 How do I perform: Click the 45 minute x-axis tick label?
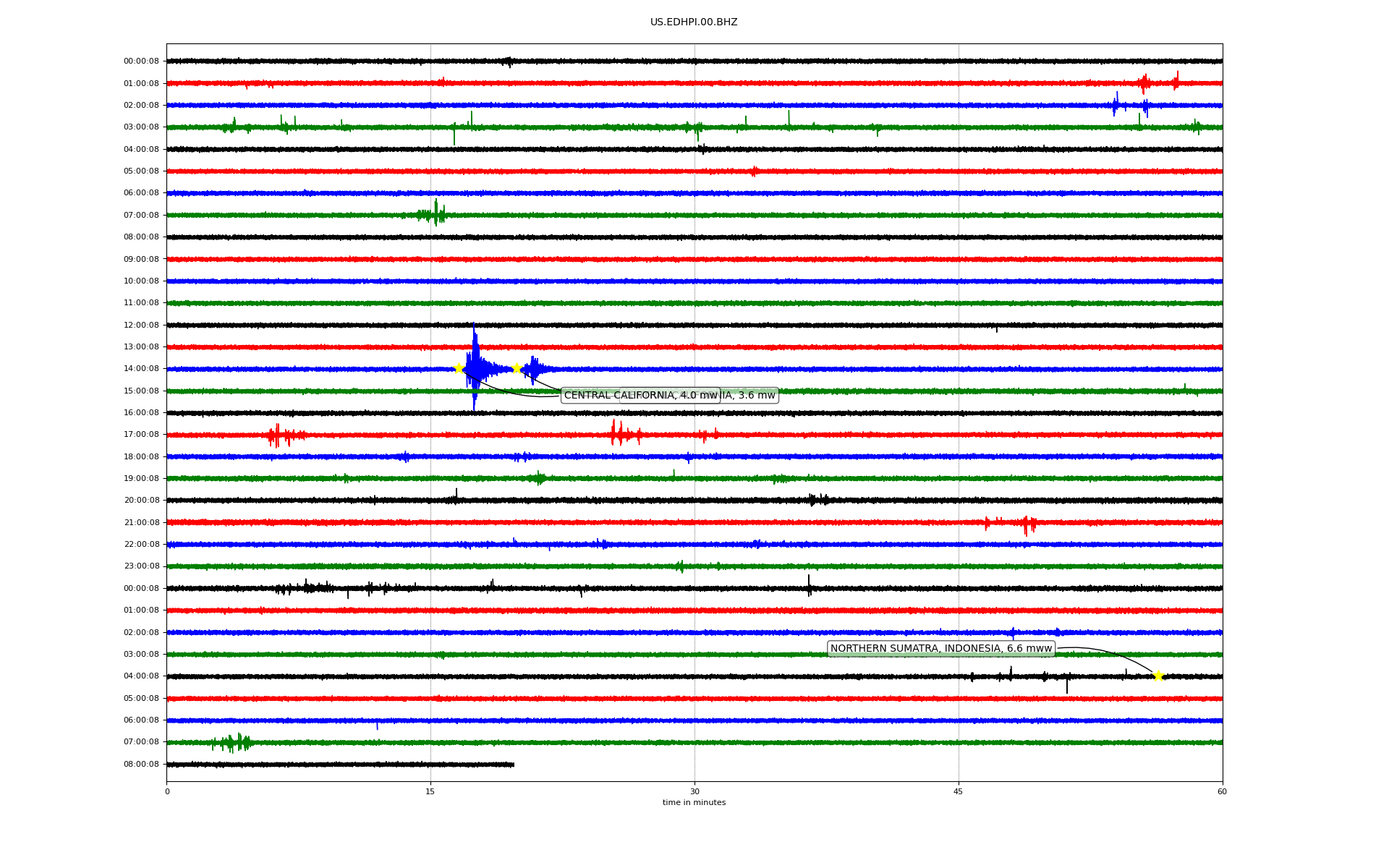[x=959, y=791]
